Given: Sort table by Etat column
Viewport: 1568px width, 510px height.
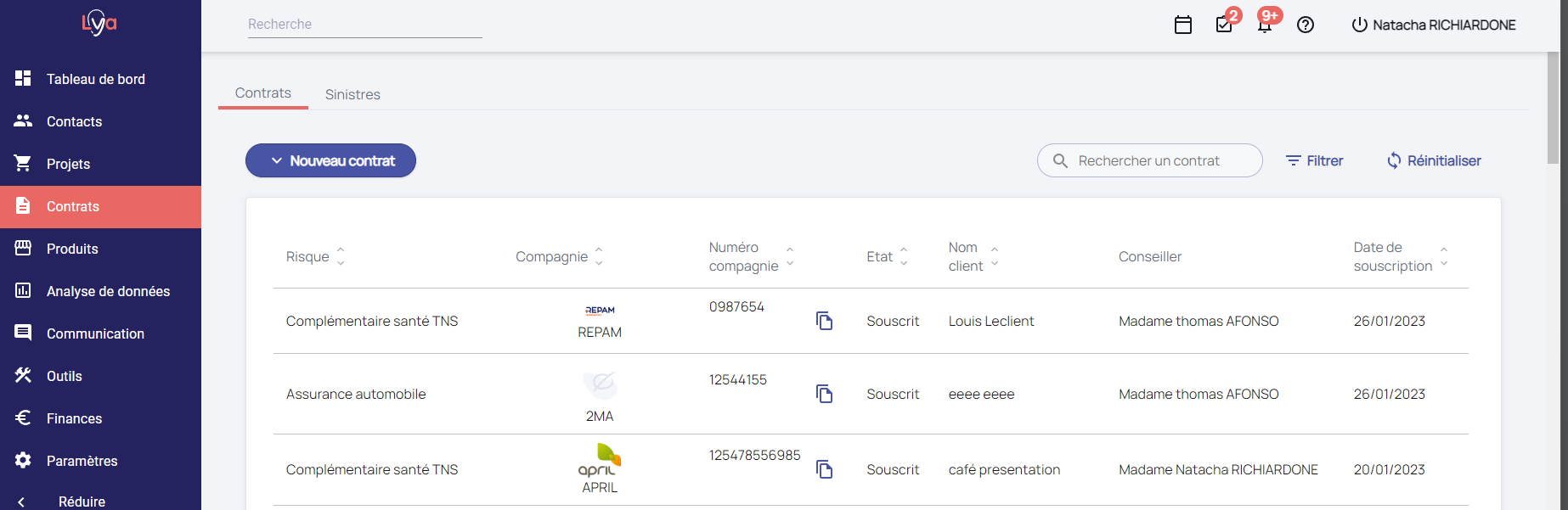Looking at the screenshot, I should (904, 256).
